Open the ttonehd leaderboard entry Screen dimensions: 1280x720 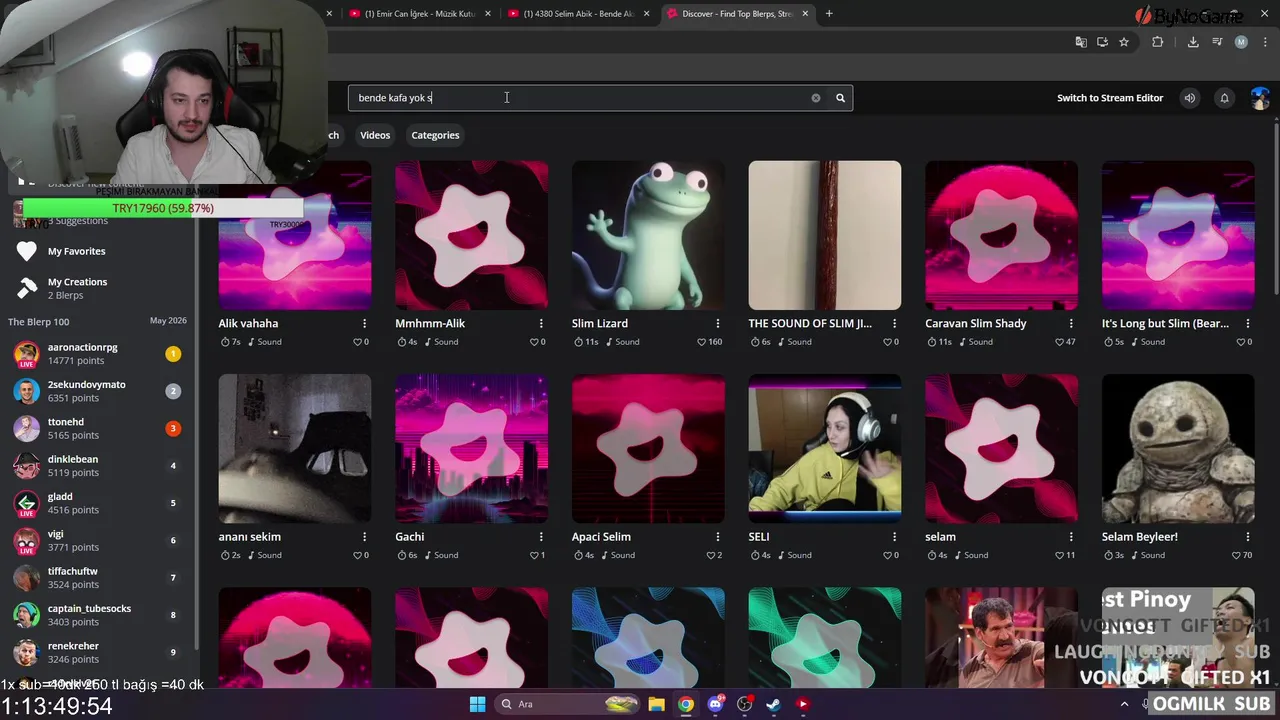(97, 429)
